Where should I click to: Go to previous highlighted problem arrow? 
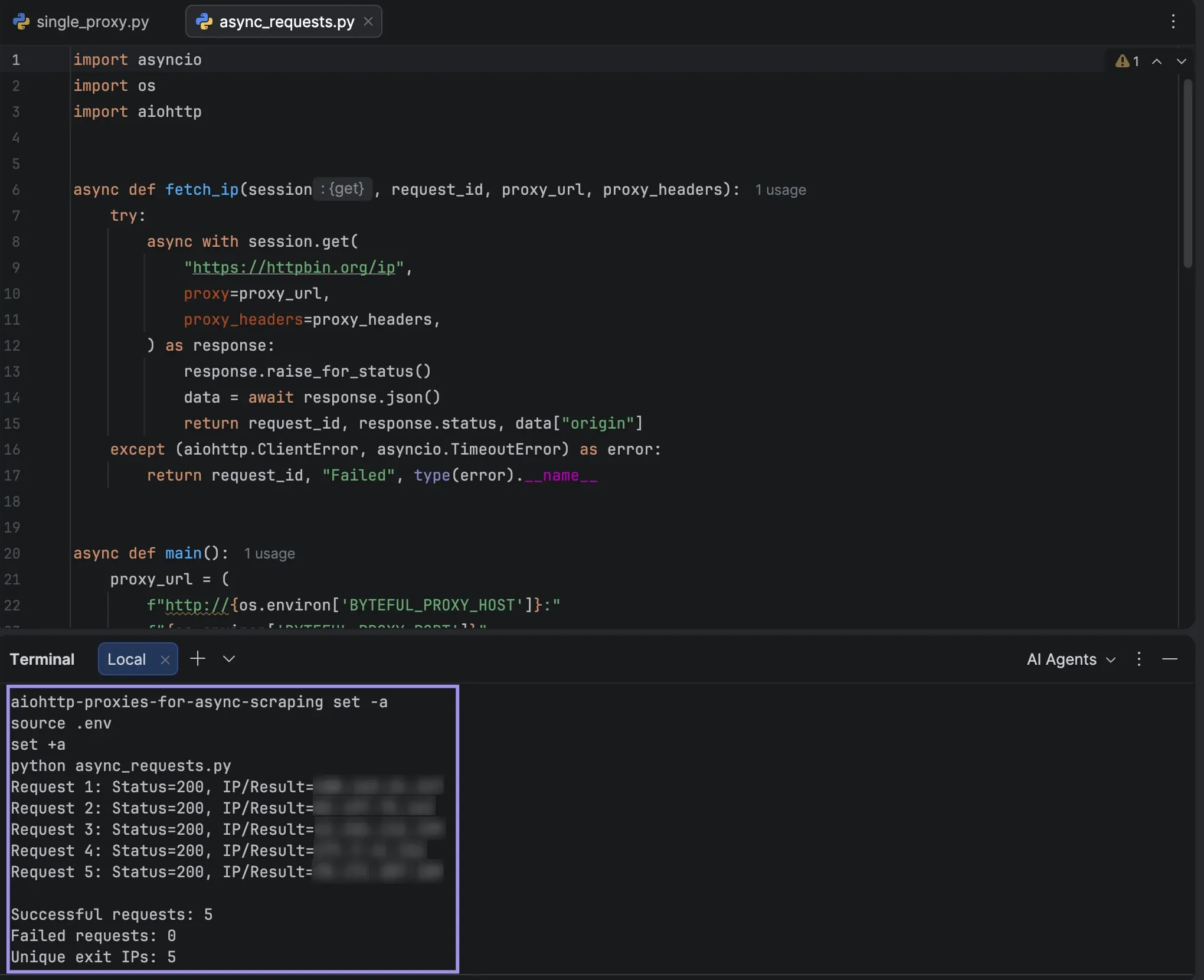point(1157,61)
